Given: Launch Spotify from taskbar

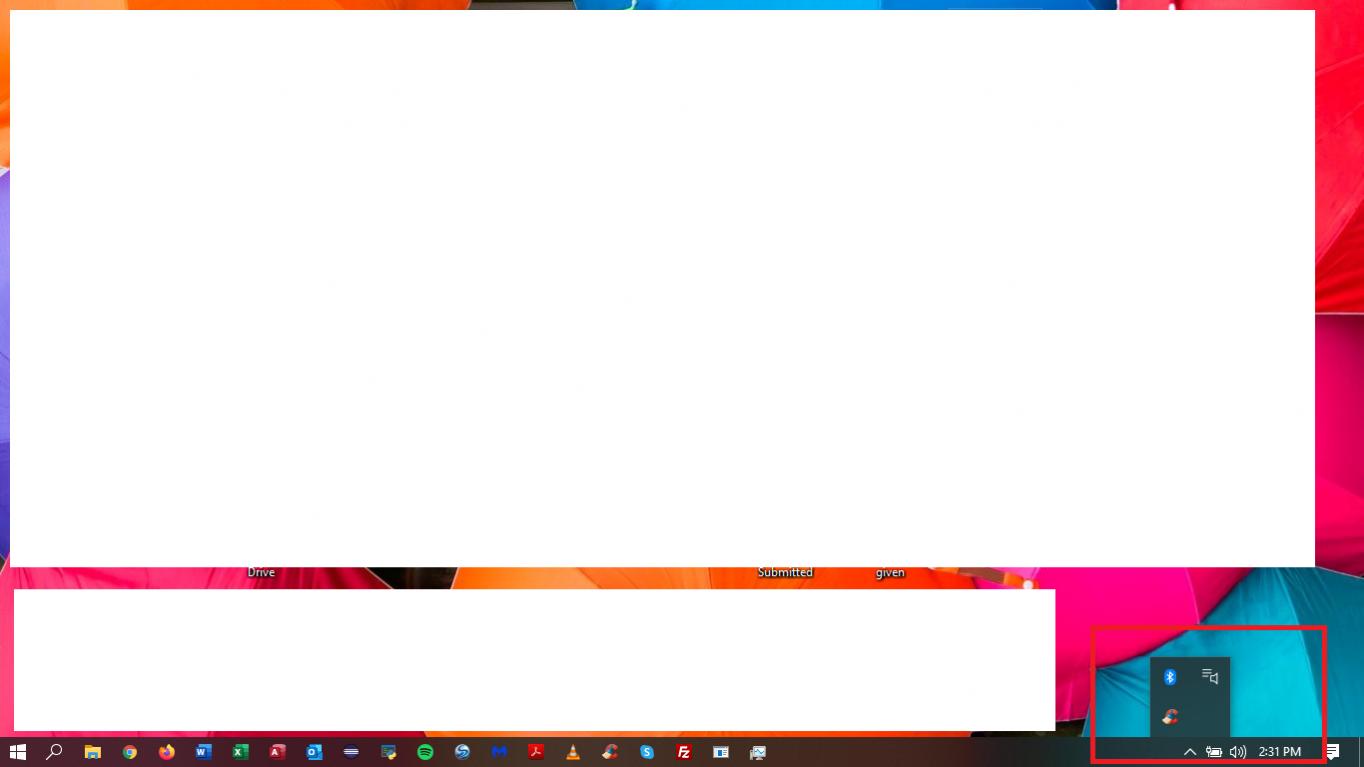Looking at the screenshot, I should (x=425, y=752).
